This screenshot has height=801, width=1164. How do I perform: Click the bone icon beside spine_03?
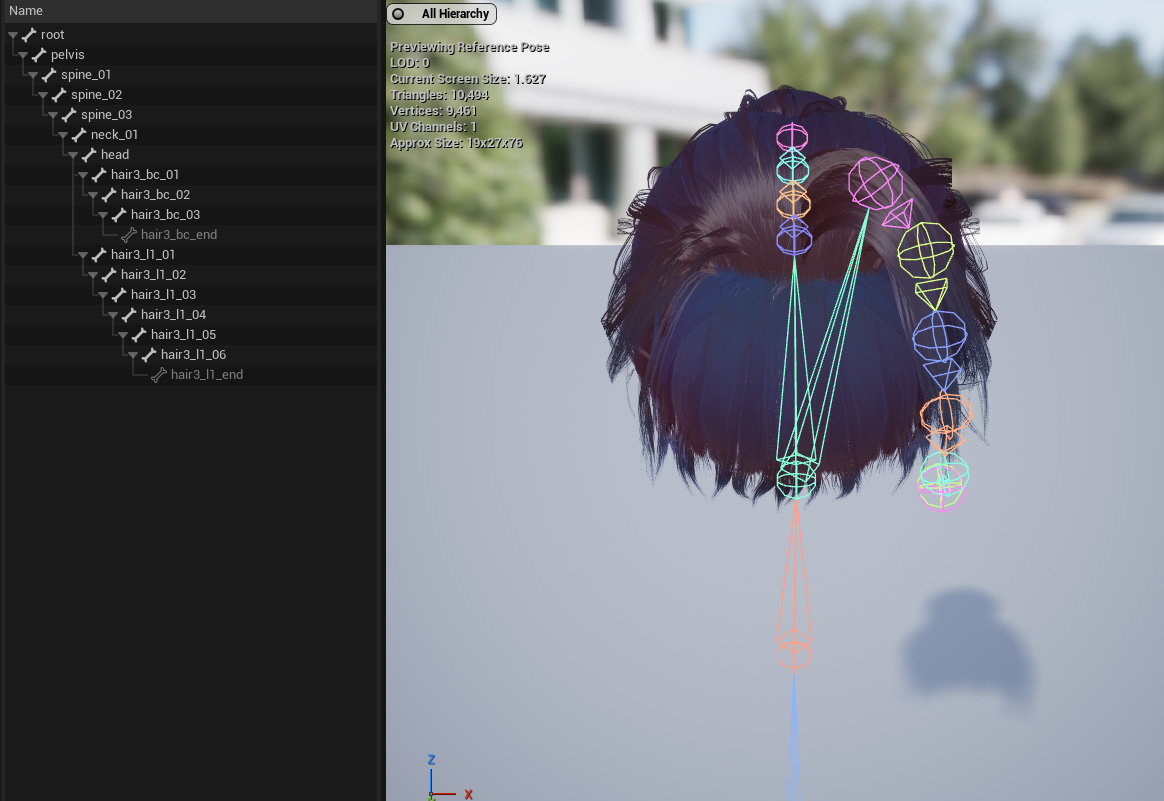(69, 115)
